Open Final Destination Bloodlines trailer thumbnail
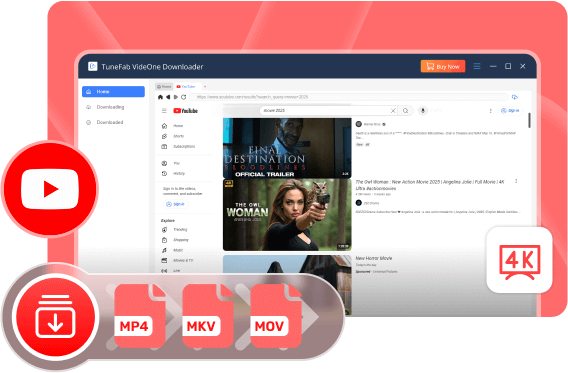Image resolution: width=568 pixels, height=373 pixels. (287, 148)
